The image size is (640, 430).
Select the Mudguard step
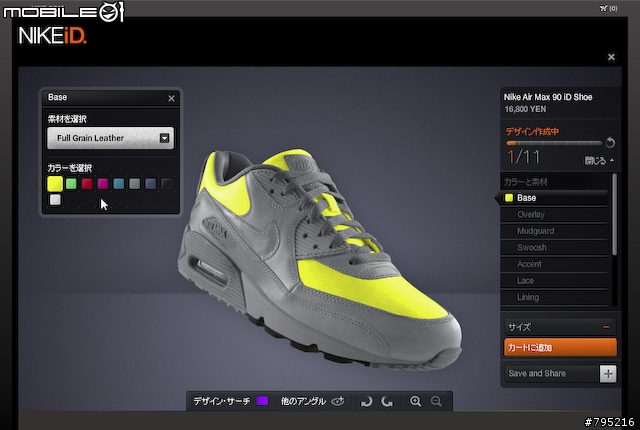coord(555,231)
